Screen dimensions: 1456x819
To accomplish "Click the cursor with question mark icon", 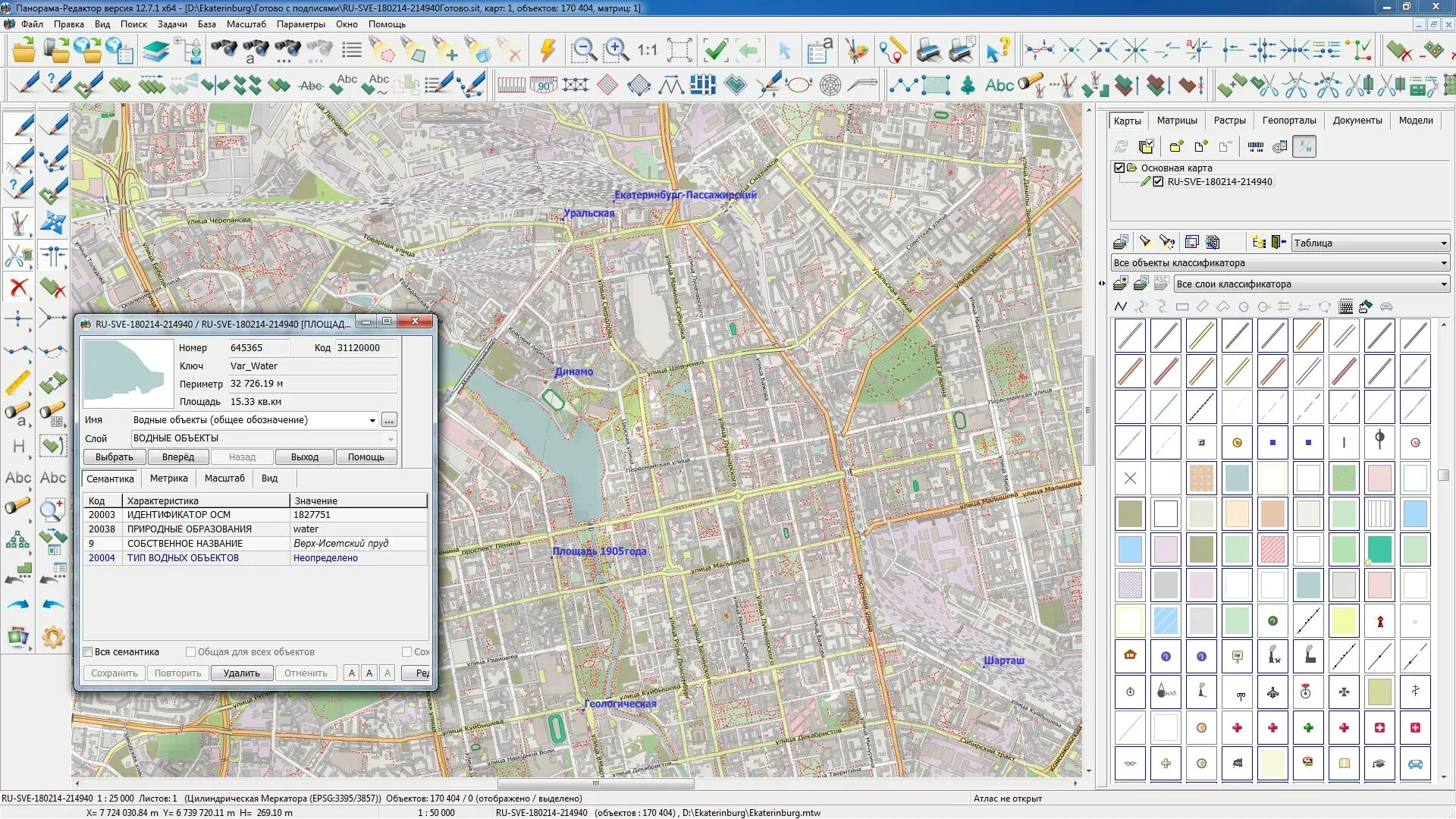I will (x=997, y=51).
